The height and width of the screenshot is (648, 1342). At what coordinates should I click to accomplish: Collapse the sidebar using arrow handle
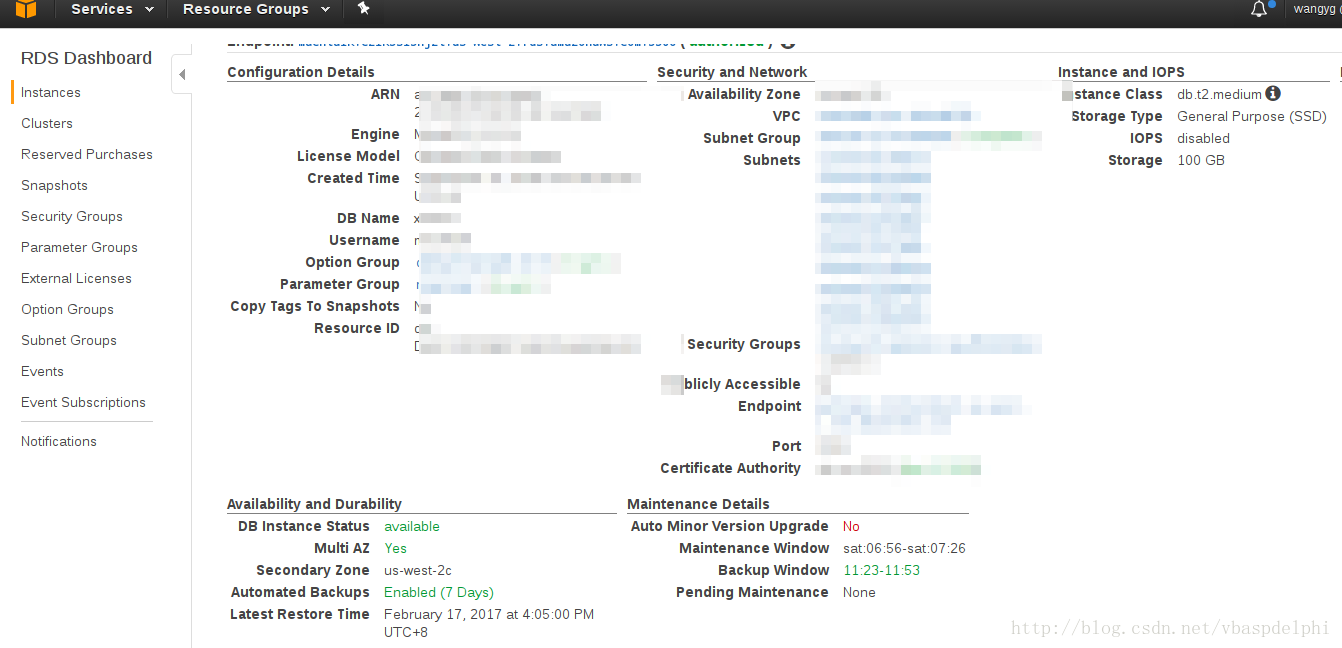182,75
